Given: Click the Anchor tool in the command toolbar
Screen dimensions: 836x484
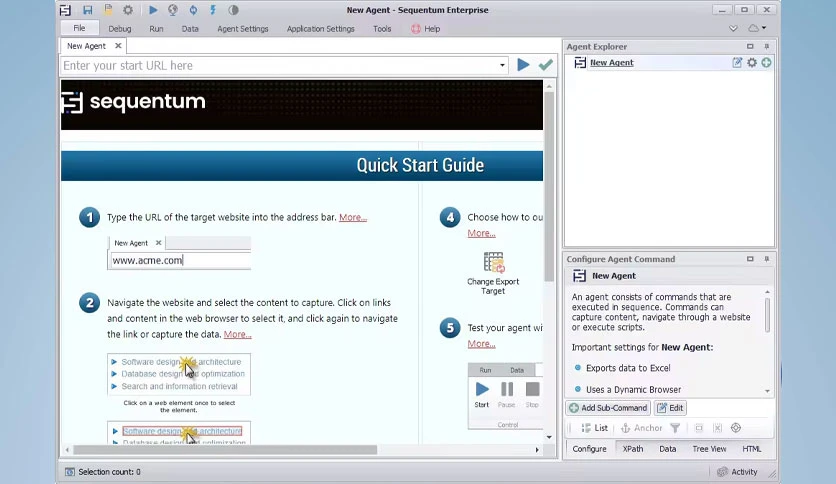Looking at the screenshot, I should [x=641, y=428].
